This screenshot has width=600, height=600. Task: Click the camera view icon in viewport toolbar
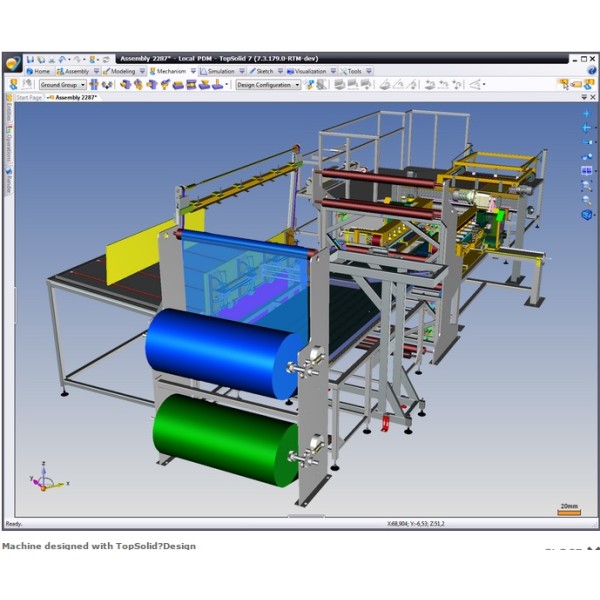tap(587, 142)
